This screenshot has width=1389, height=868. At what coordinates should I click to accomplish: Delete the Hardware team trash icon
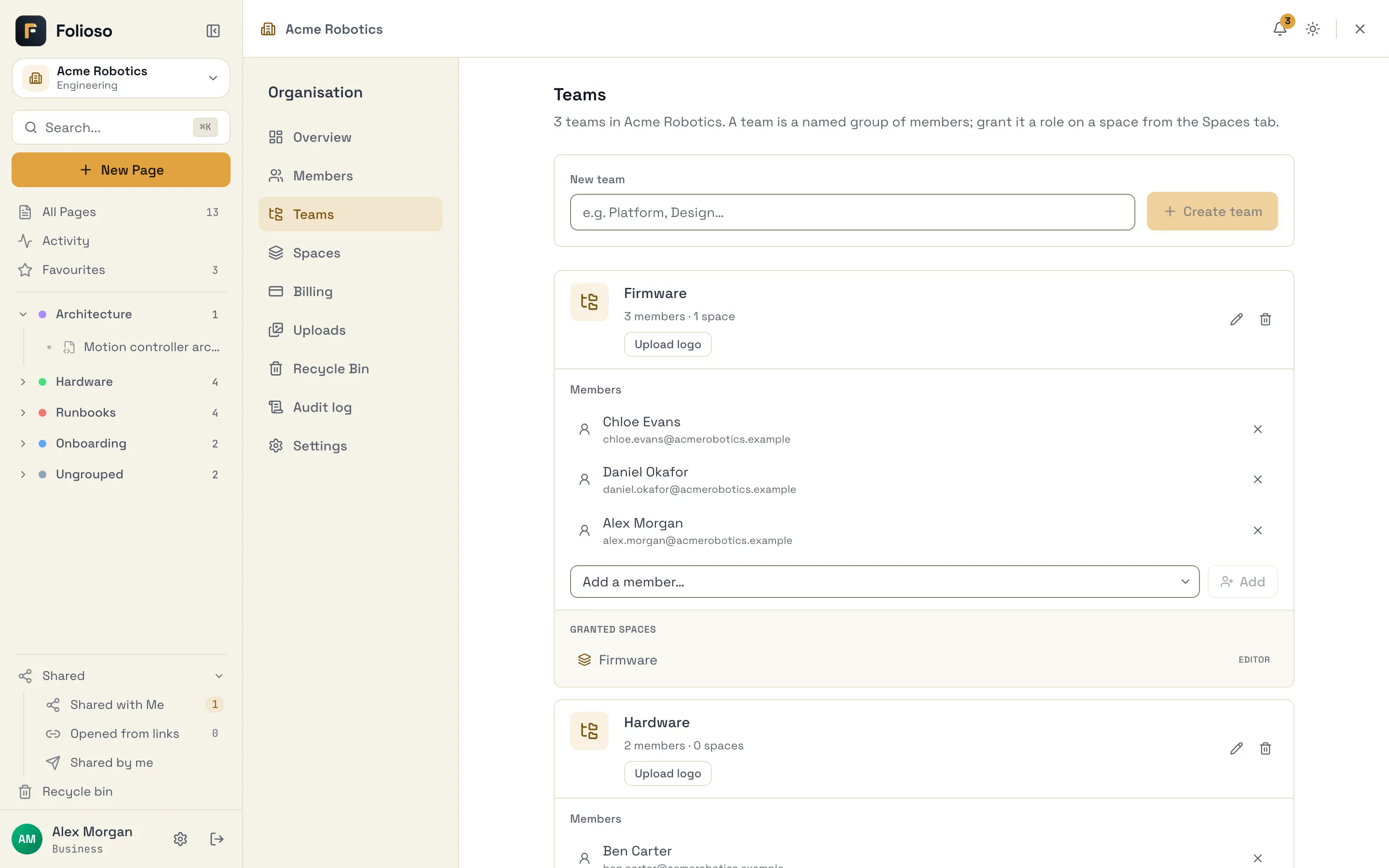coord(1266,748)
